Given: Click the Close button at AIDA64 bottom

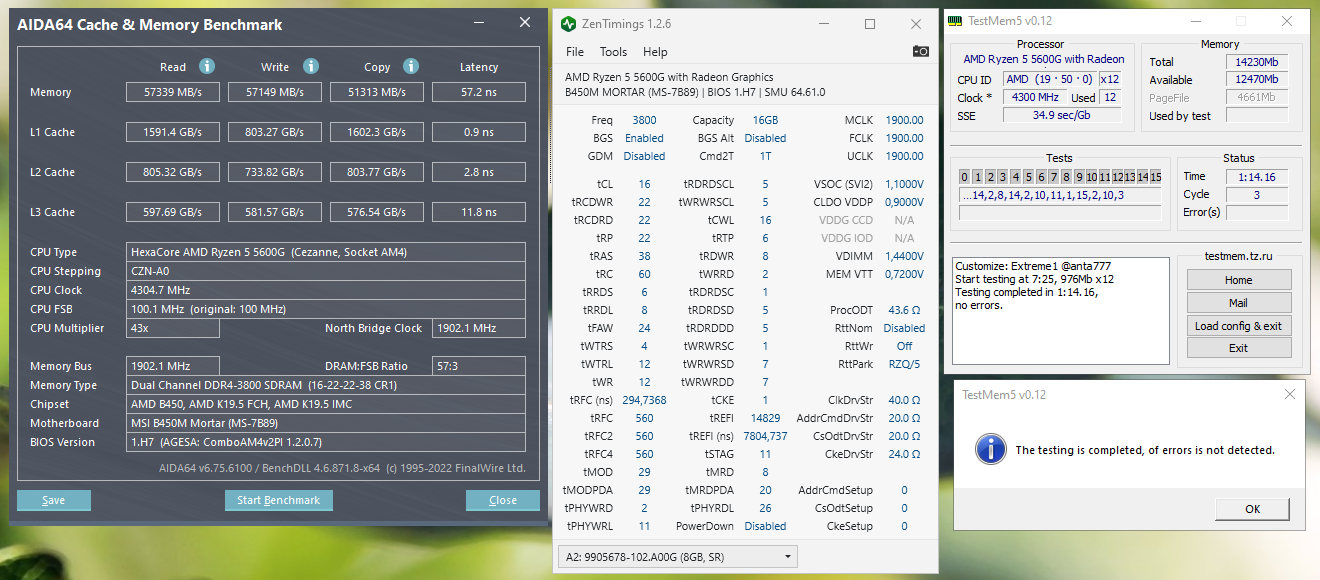Looking at the screenshot, I should tap(503, 500).
